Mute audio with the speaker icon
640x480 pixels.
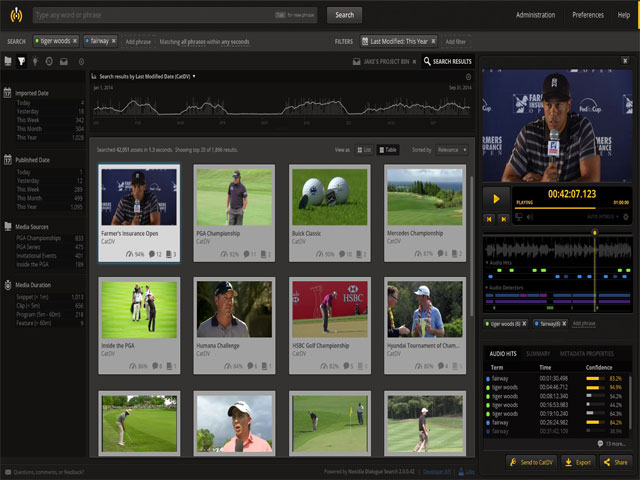point(530,217)
